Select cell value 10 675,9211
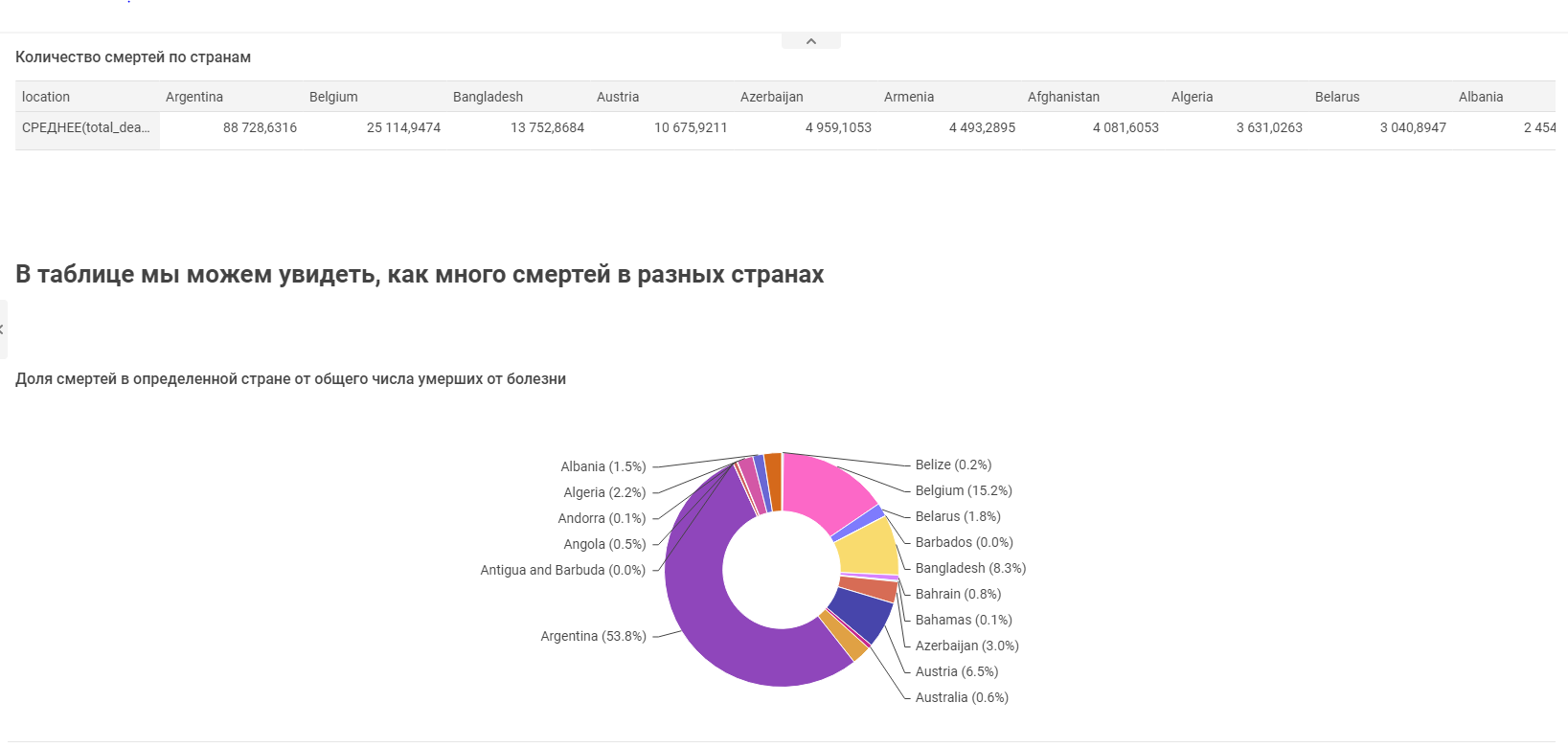Screen dimensions: 1568x748 click(x=691, y=127)
